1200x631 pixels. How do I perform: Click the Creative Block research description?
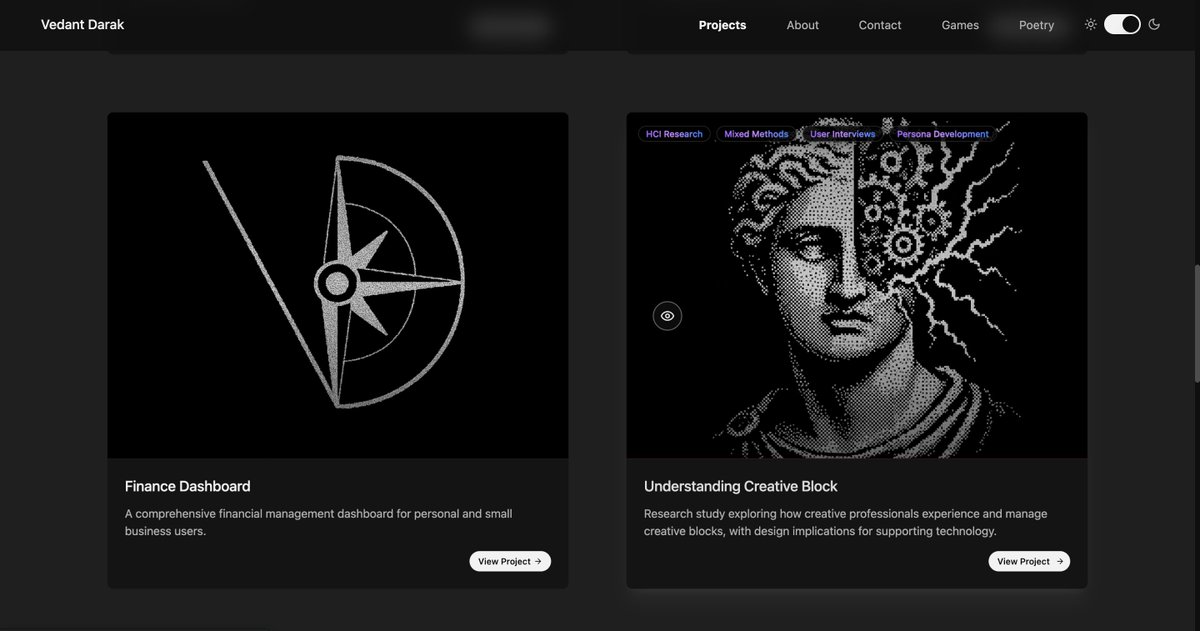pyautogui.click(x=846, y=522)
